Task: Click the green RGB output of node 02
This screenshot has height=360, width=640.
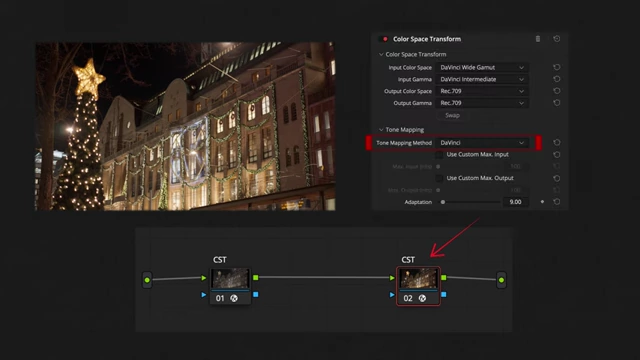Action: click(444, 278)
